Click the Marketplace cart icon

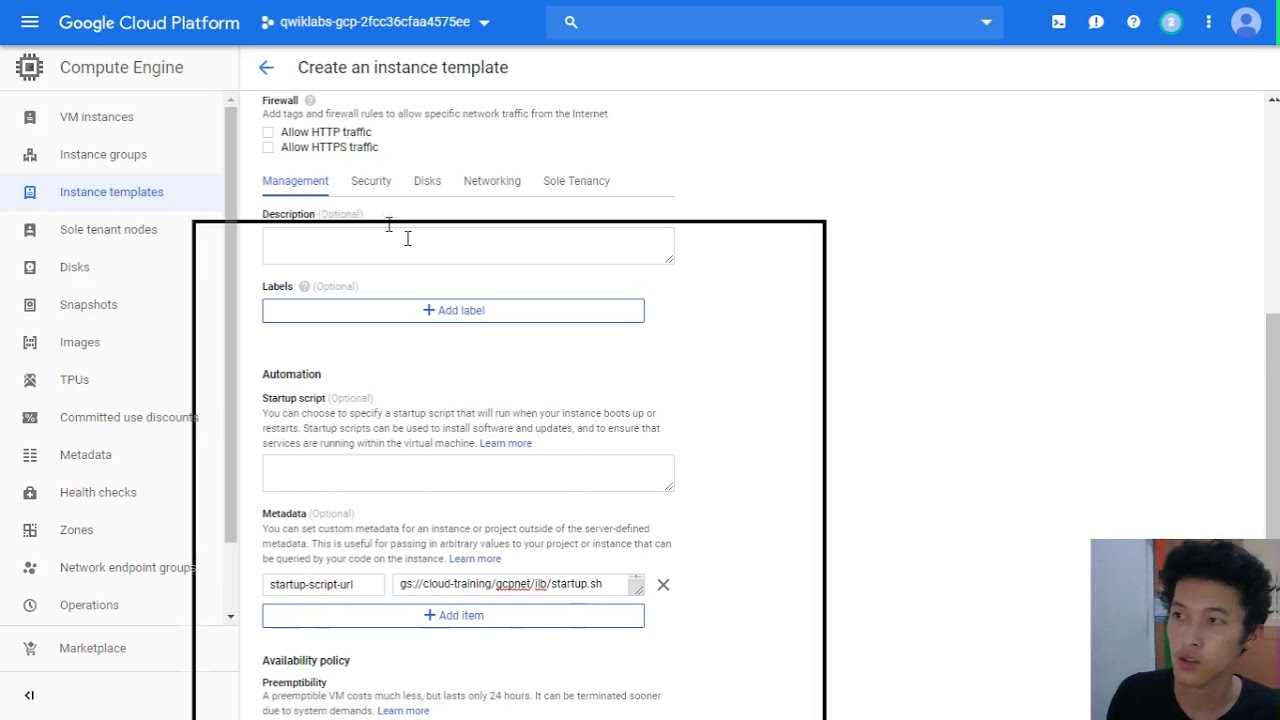pos(30,648)
